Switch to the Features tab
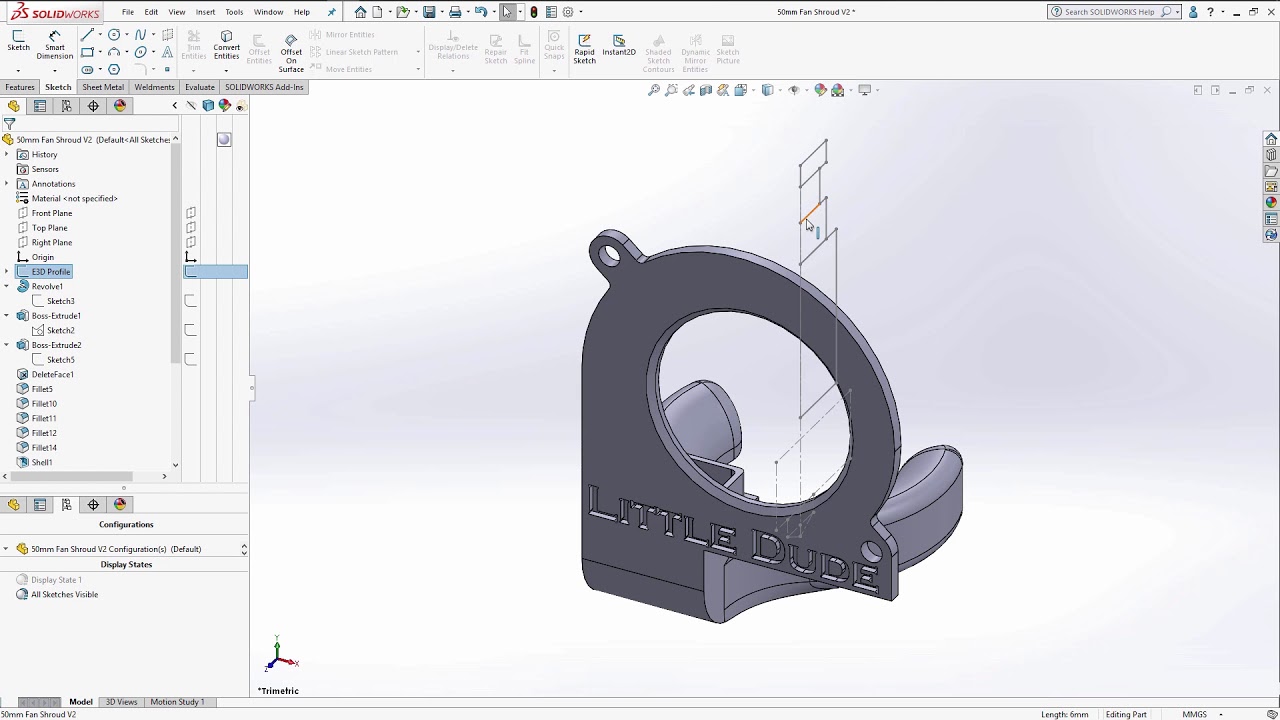 coord(20,87)
